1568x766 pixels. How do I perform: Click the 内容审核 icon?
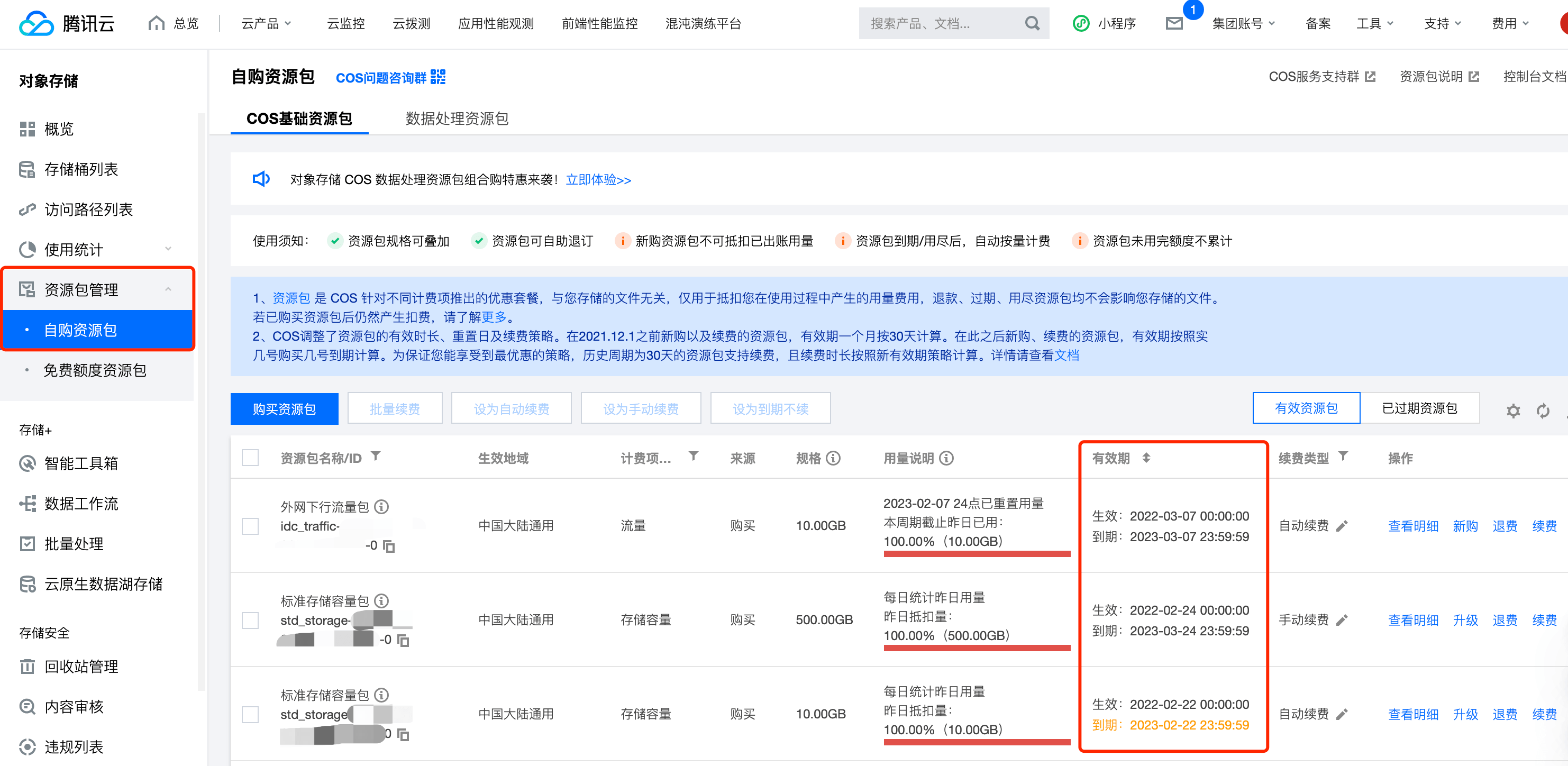click(x=28, y=706)
